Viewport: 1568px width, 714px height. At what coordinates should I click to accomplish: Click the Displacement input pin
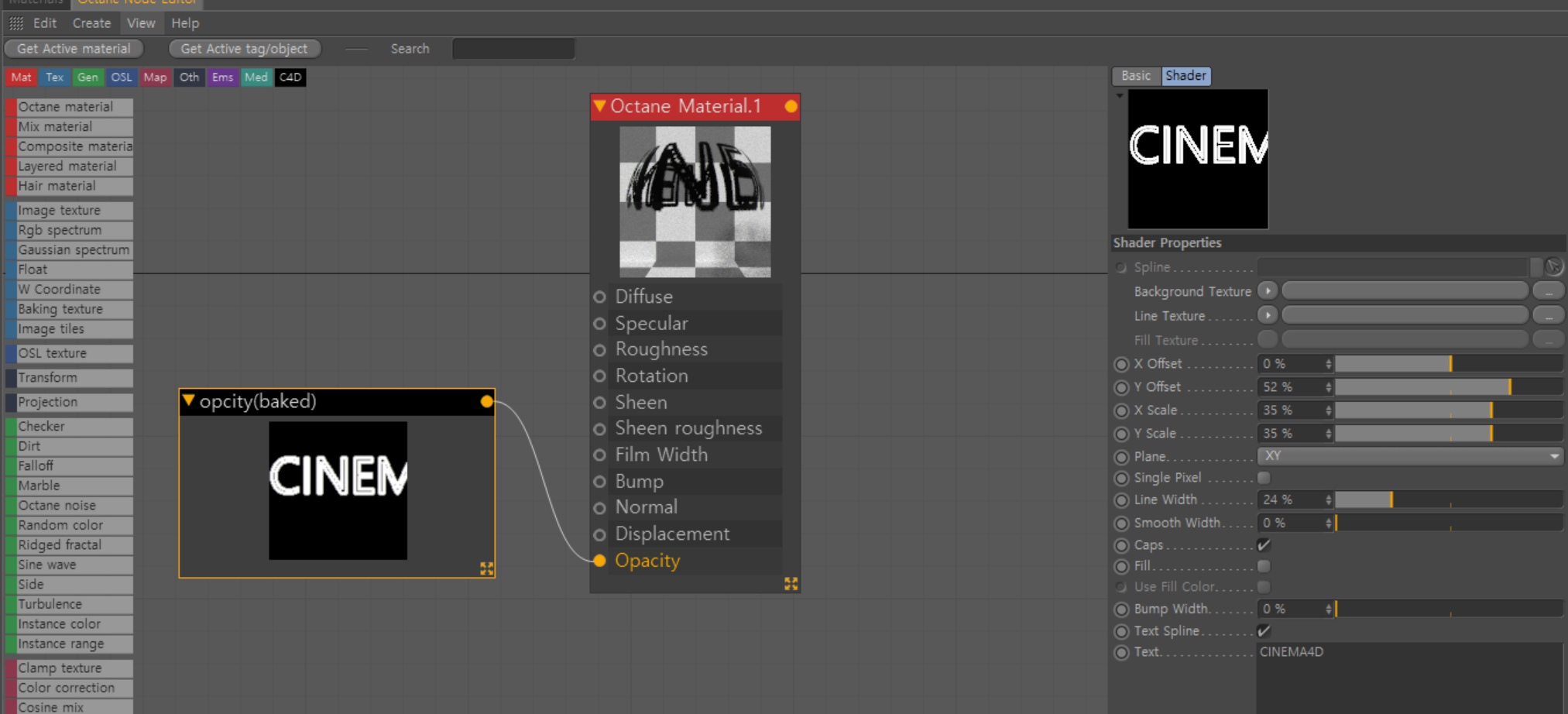click(x=599, y=534)
